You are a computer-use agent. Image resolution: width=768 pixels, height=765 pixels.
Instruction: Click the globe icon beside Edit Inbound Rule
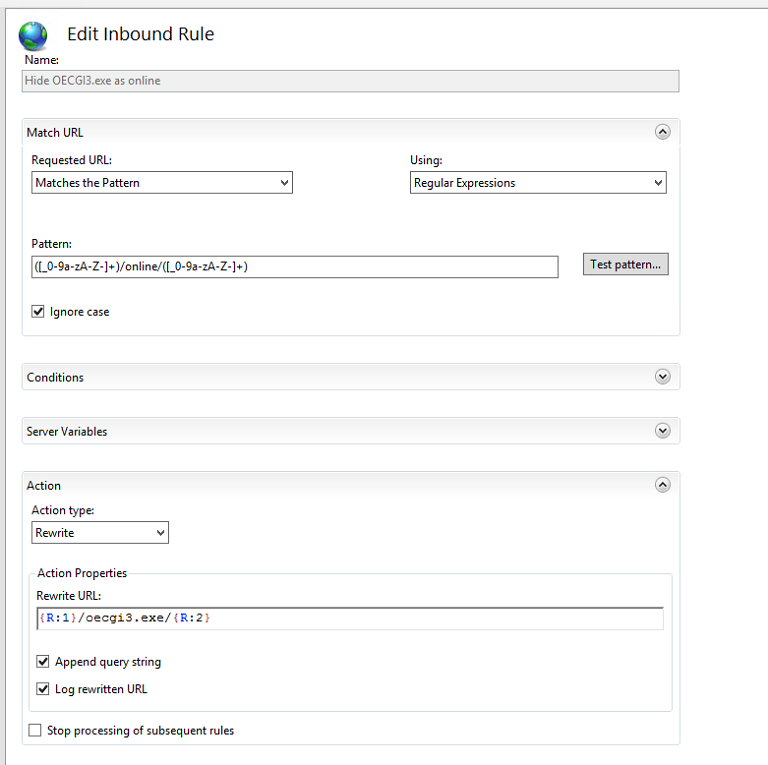(33, 36)
